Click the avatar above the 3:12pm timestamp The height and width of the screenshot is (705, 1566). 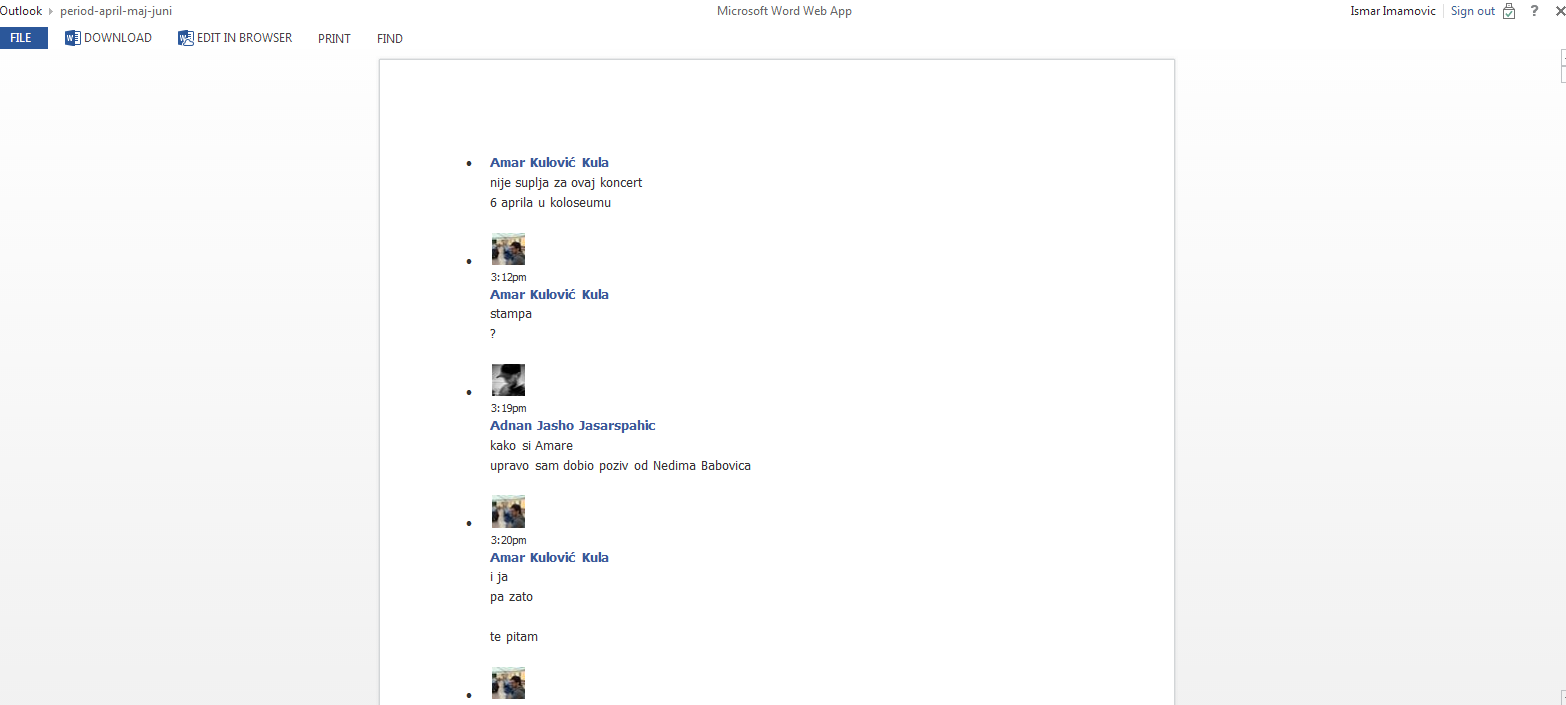[508, 249]
